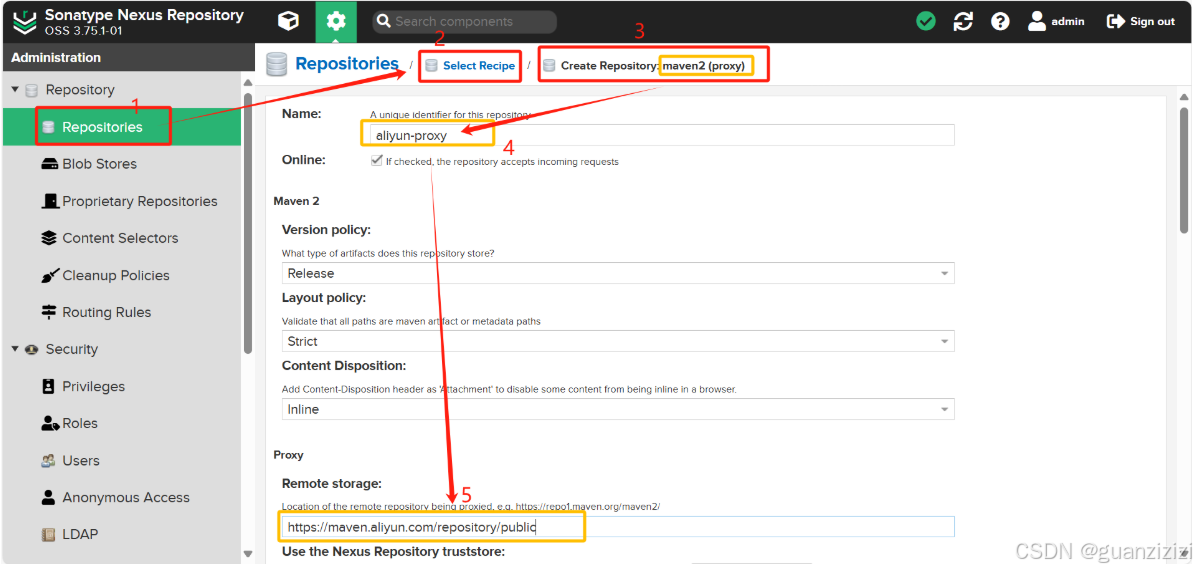Click the Users group icon
Image resolution: width=1197 pixels, height=571 pixels.
point(49,460)
